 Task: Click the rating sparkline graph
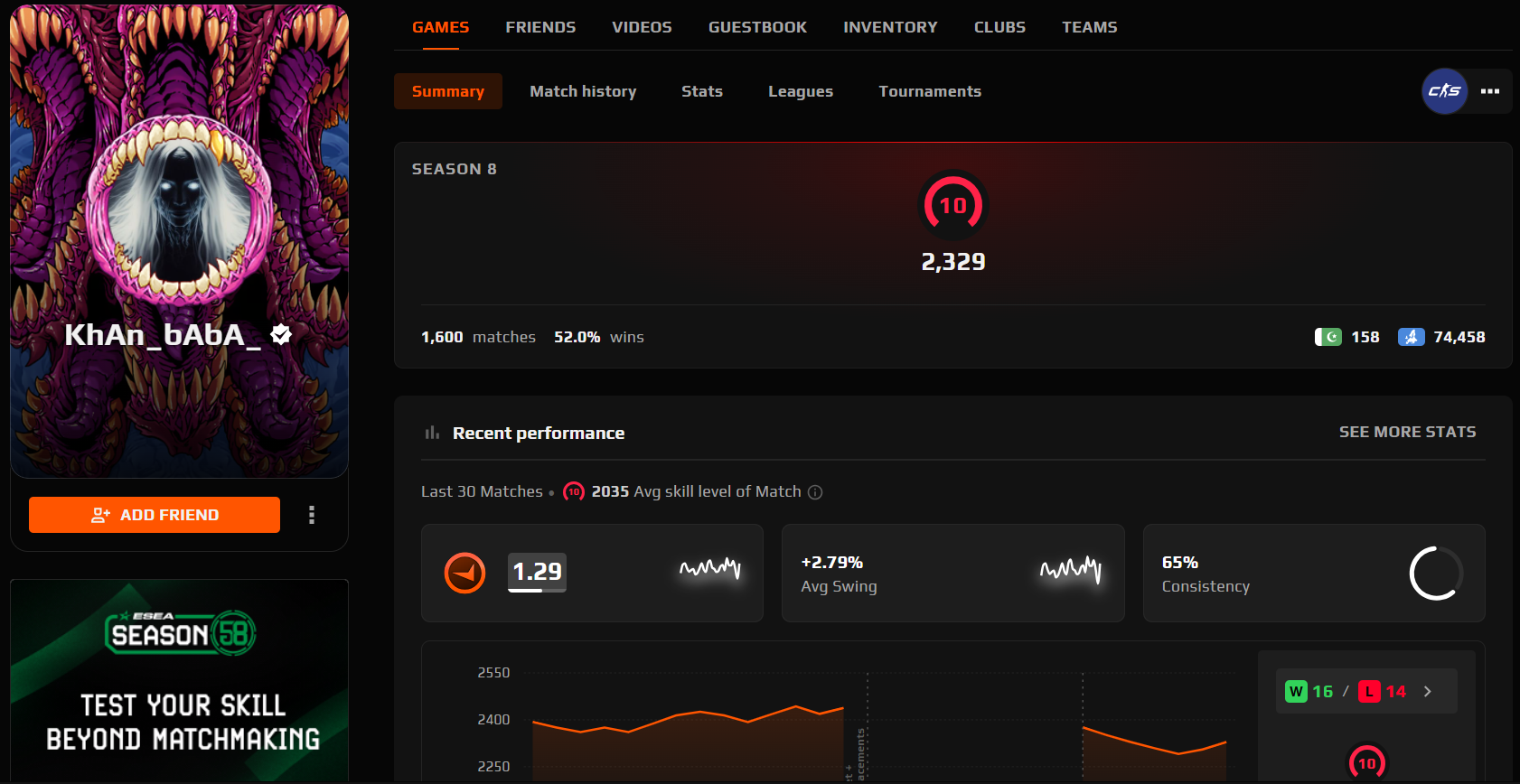(710, 568)
